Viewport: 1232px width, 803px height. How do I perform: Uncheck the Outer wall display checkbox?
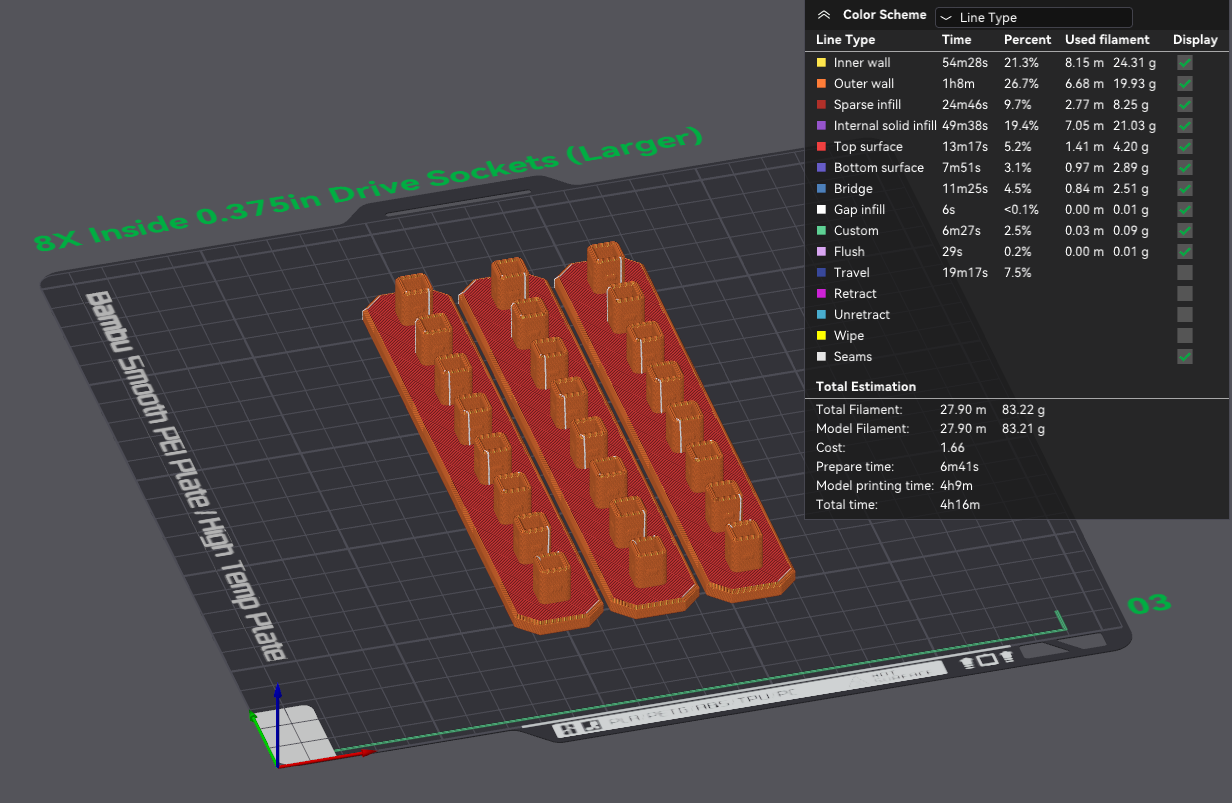click(1185, 84)
